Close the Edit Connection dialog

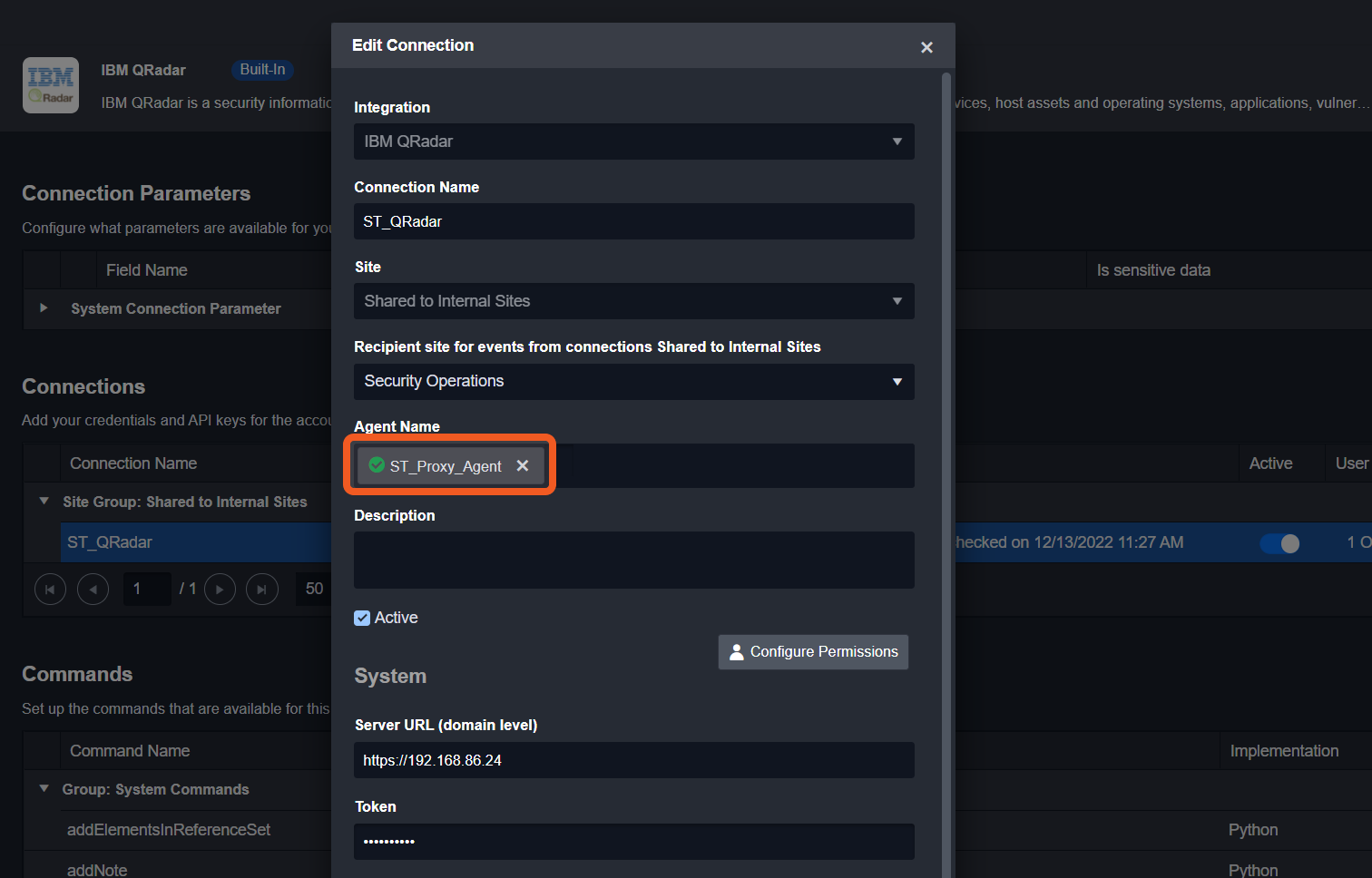coord(926,47)
